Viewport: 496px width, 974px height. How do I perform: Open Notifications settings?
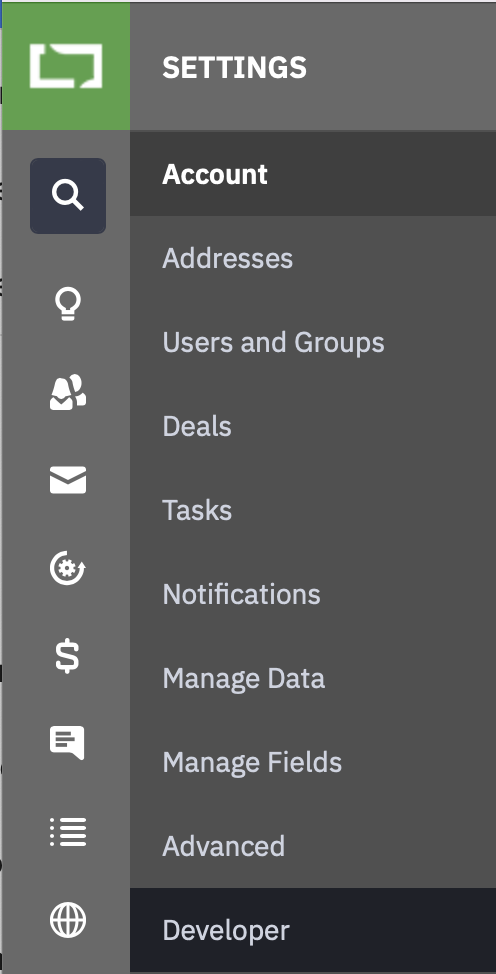point(313,594)
